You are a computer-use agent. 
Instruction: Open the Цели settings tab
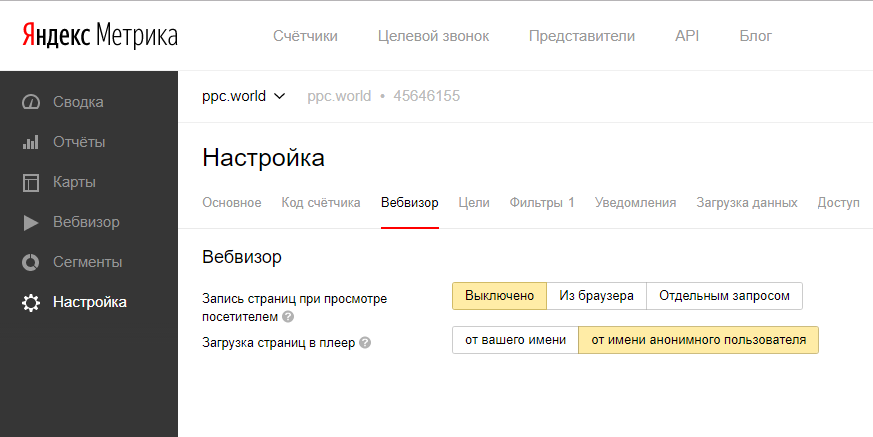pos(473,203)
